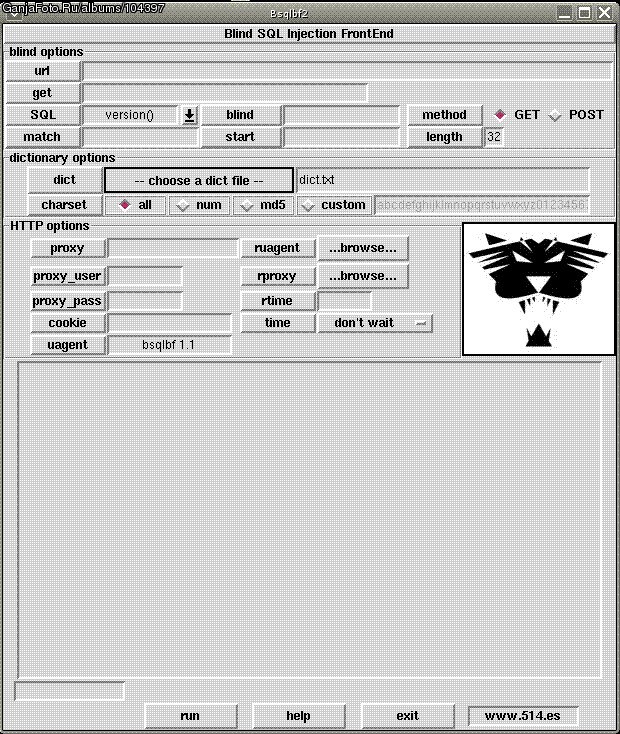Select the md5 charset option
The width and height of the screenshot is (620, 734).
[248, 205]
